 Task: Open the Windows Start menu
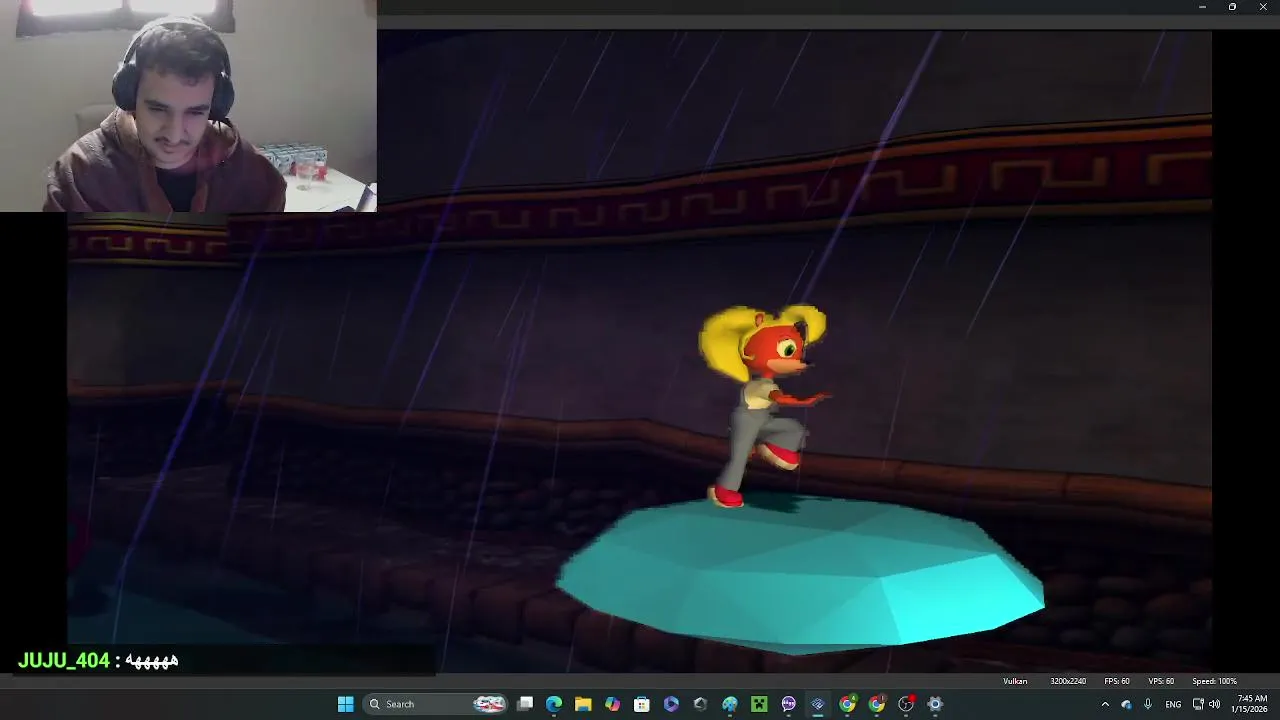pos(345,704)
